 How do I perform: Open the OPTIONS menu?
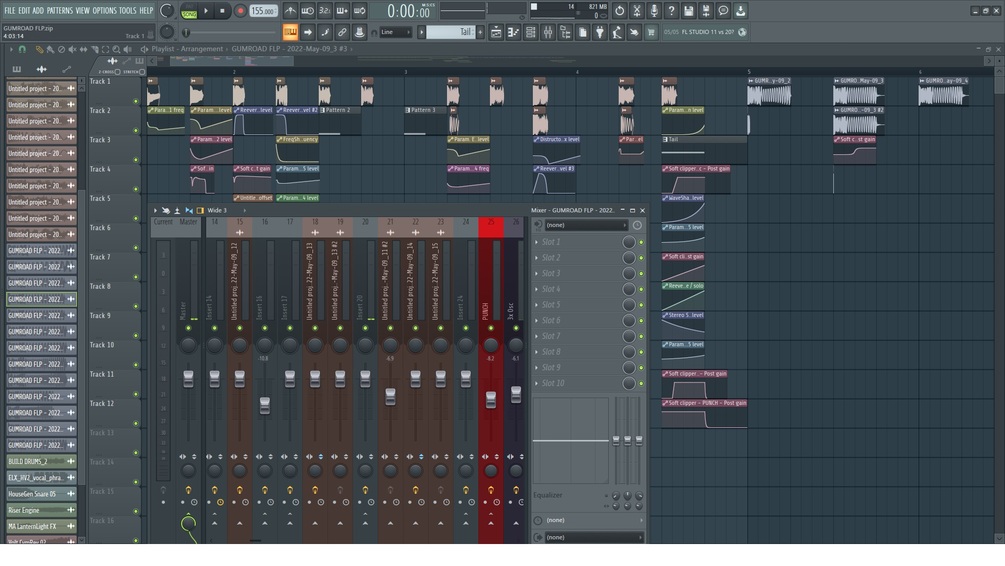click(x=104, y=10)
